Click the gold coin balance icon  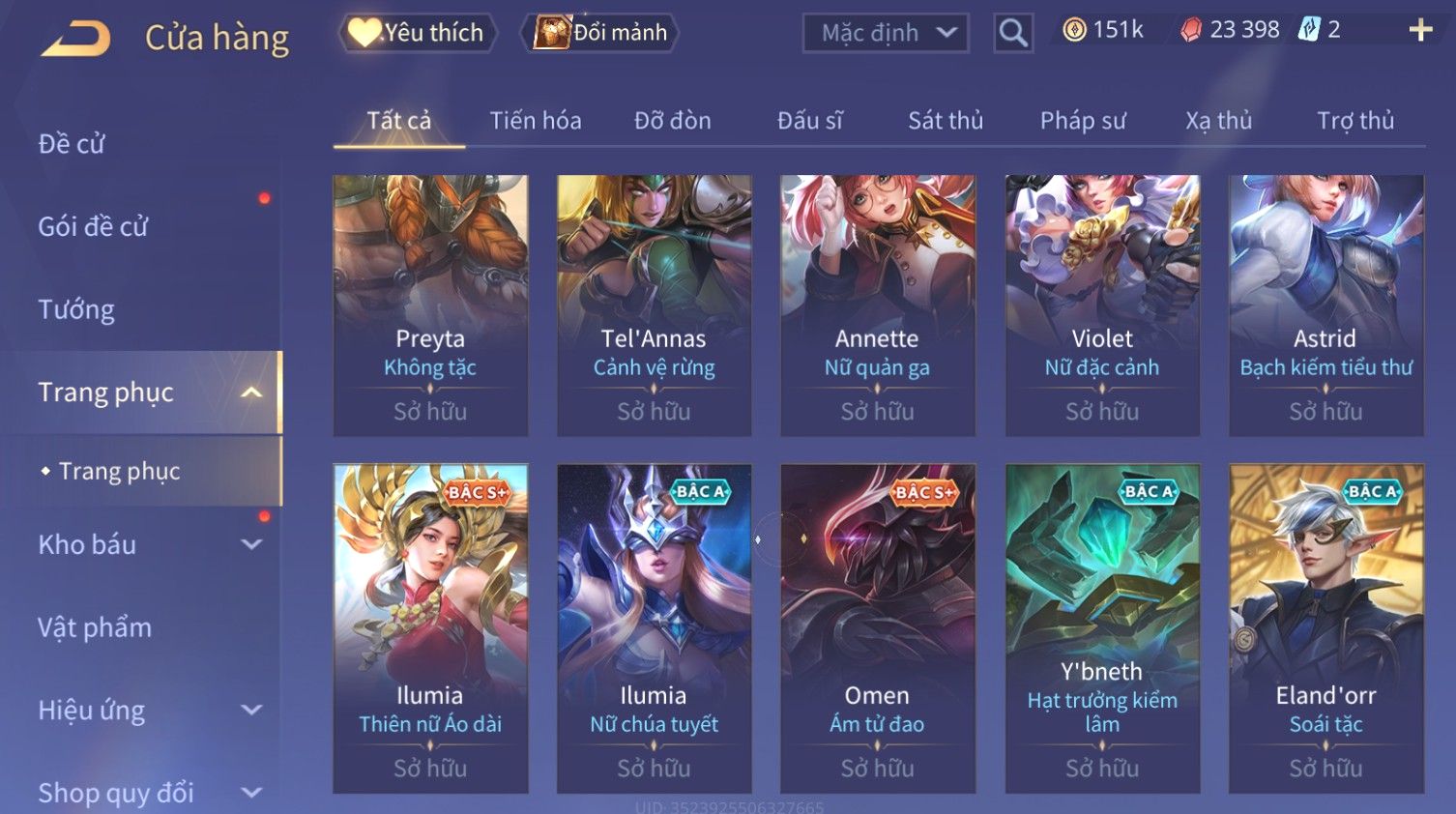(x=1075, y=30)
